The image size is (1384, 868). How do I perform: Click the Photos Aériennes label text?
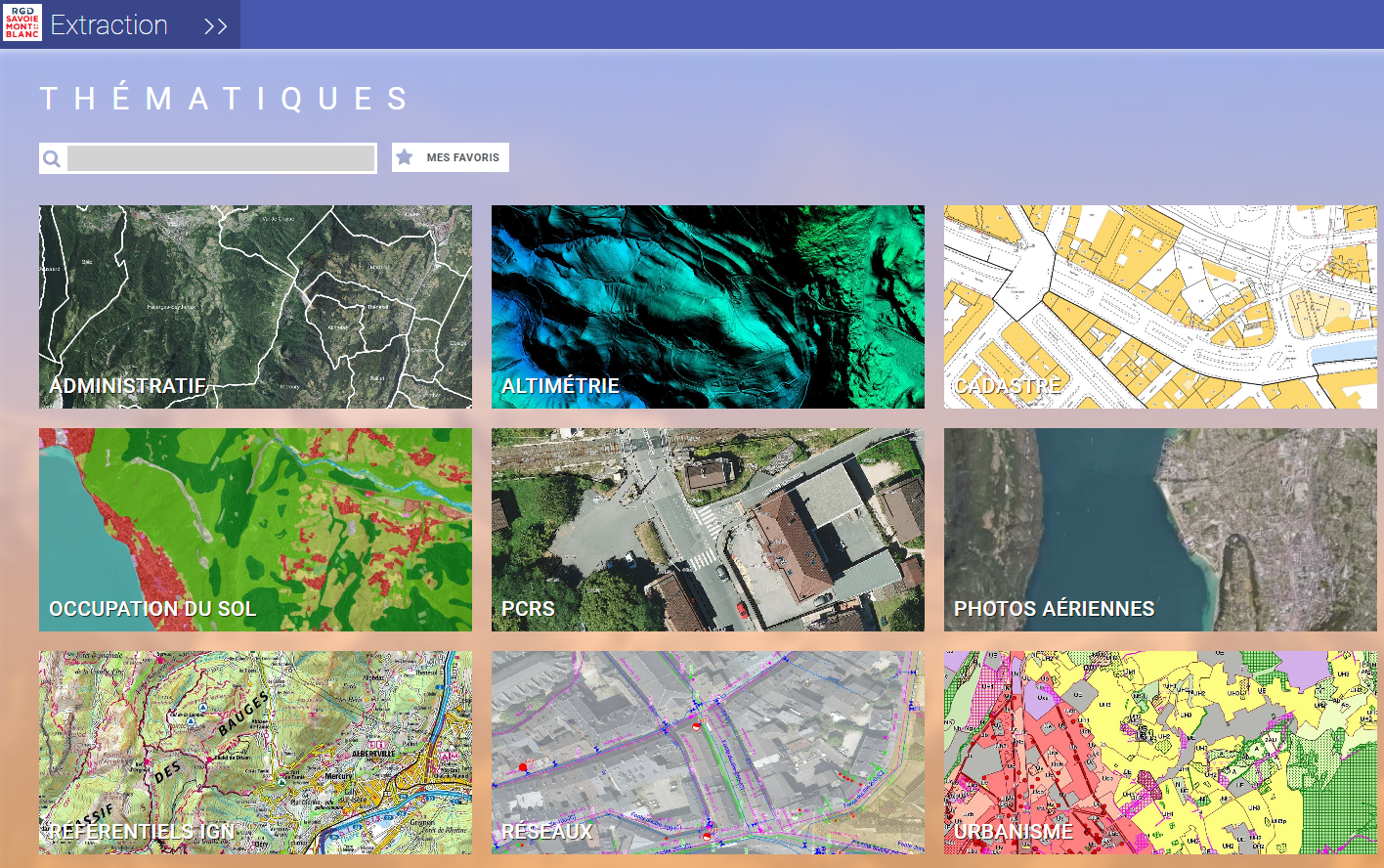[1054, 609]
